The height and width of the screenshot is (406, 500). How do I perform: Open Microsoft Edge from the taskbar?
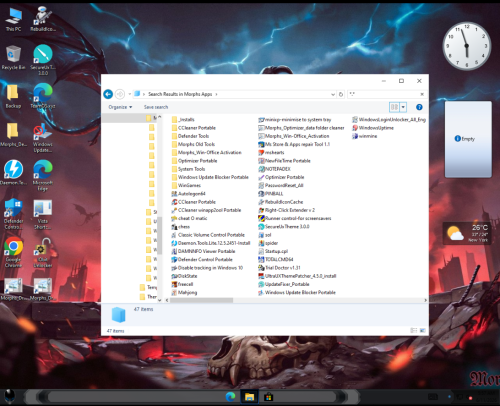pos(230,397)
